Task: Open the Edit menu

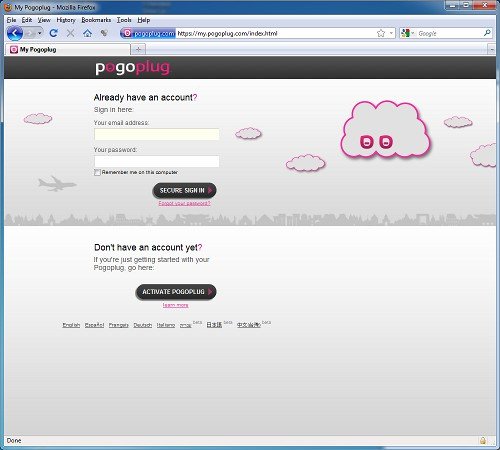Action: pos(27,20)
